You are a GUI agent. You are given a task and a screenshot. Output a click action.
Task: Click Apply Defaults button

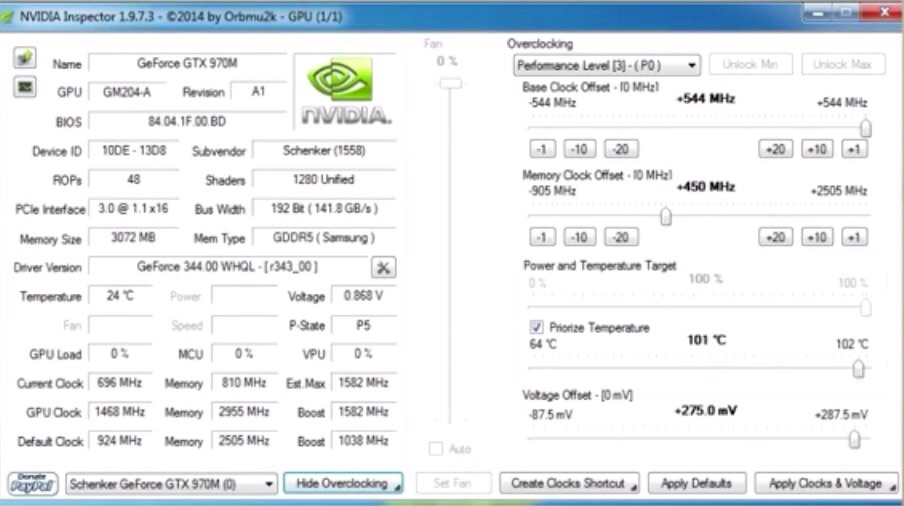coord(696,483)
